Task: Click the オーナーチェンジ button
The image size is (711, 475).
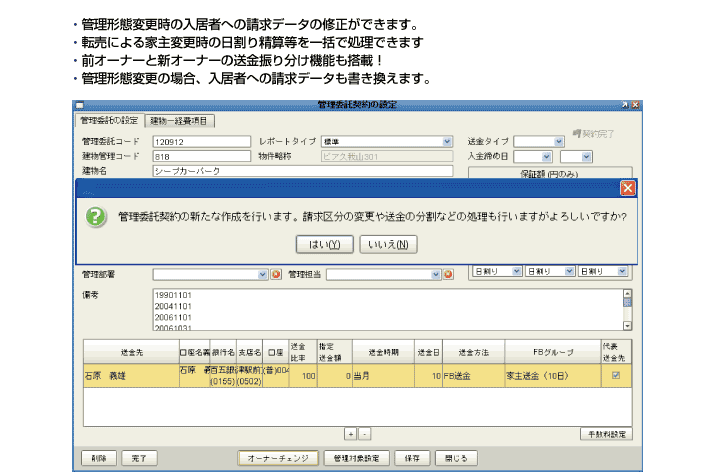Action: click(278, 458)
